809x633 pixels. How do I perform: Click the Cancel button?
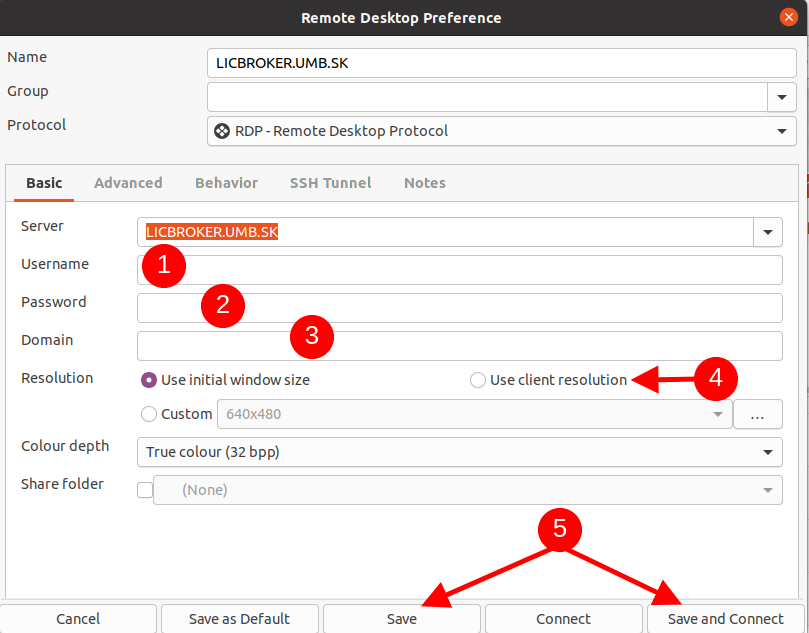[78, 619]
